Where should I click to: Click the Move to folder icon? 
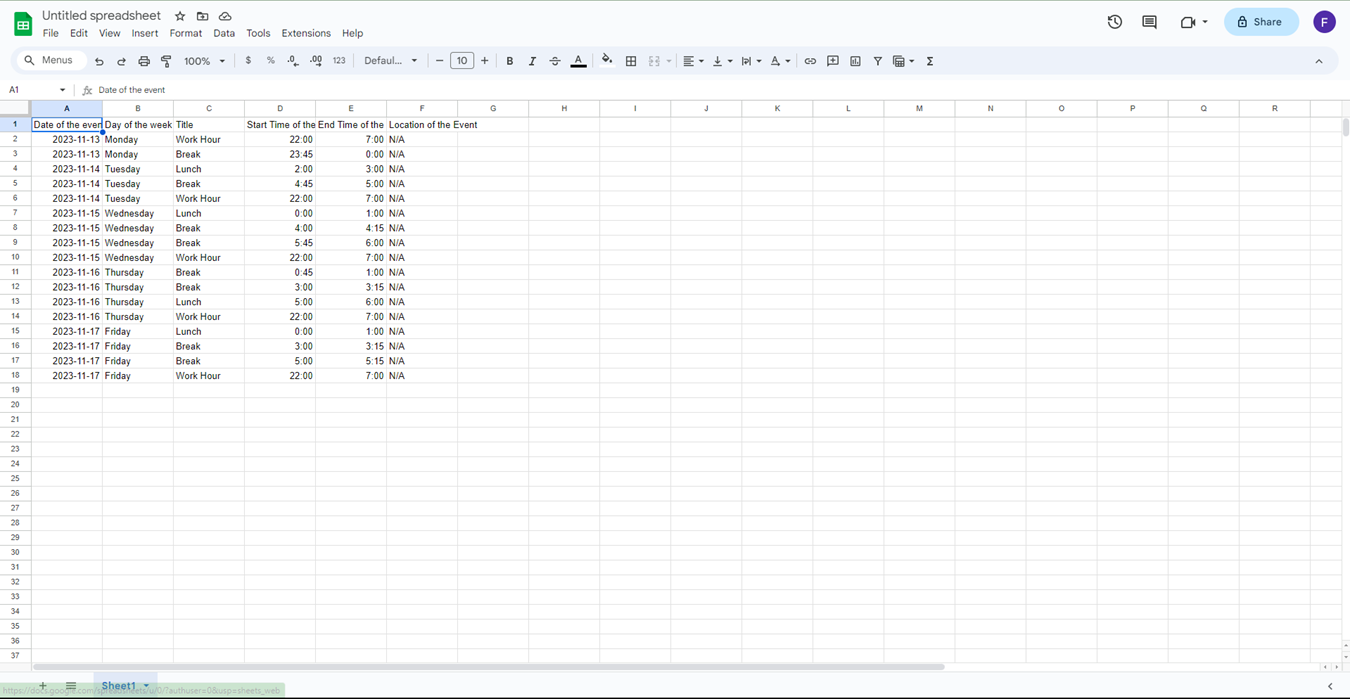click(202, 16)
